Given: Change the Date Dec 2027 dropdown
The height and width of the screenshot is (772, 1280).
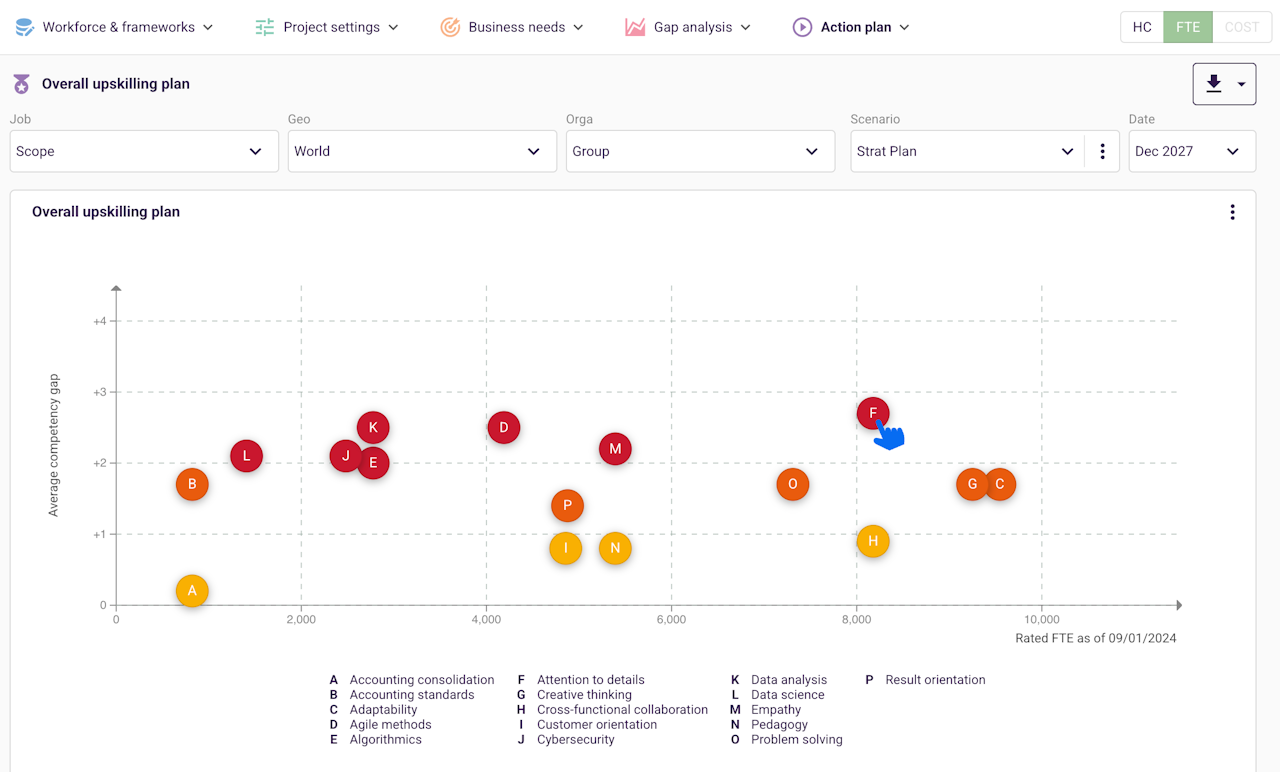Looking at the screenshot, I should 1192,152.
